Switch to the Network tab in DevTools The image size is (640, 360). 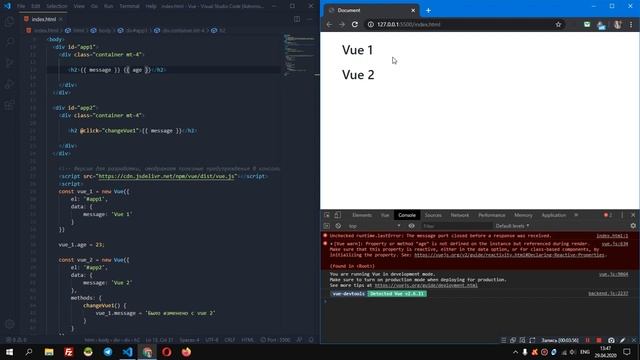[460, 215]
